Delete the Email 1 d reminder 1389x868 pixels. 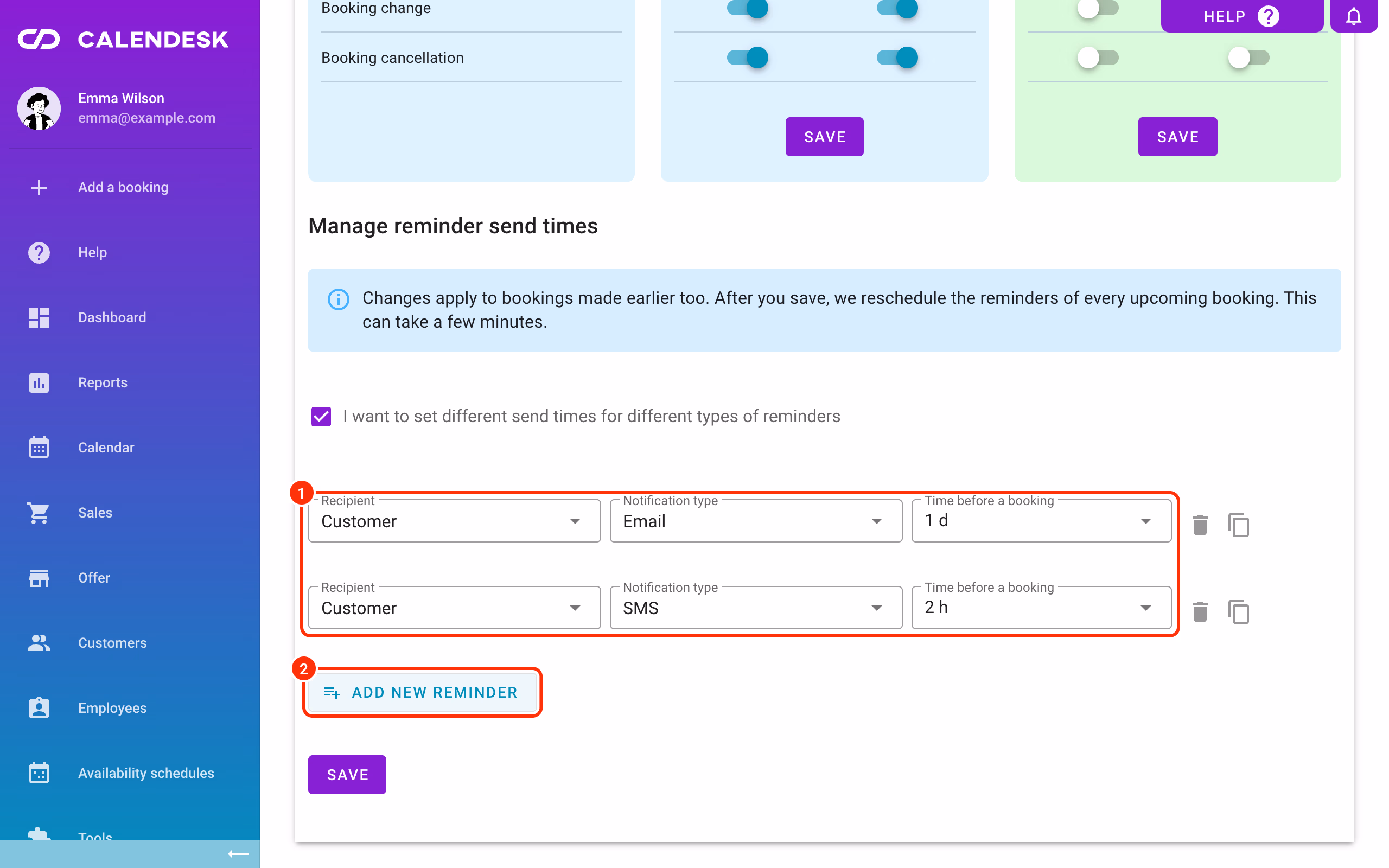1200,525
